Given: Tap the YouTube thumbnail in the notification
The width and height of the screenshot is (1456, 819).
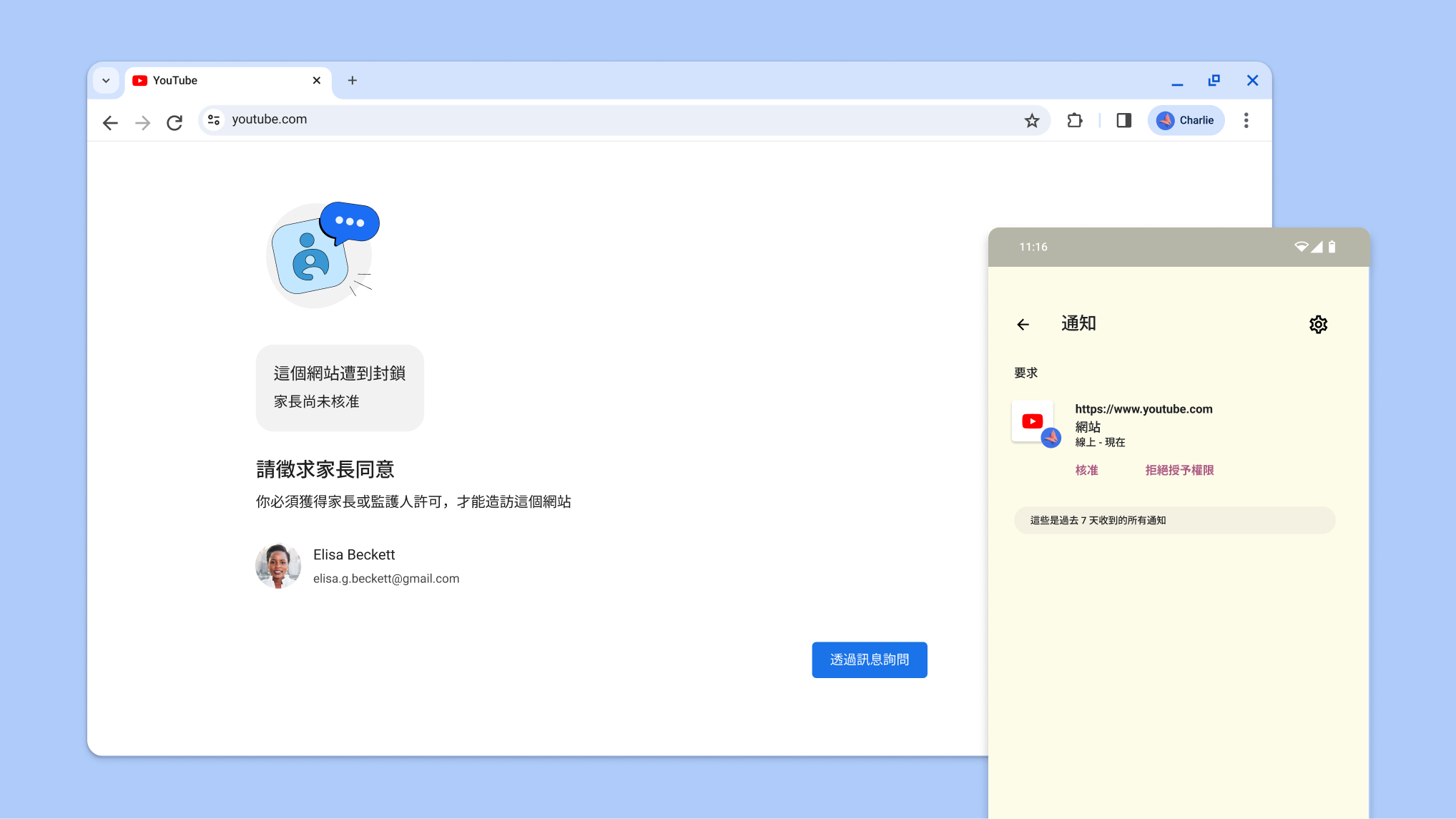Looking at the screenshot, I should tap(1032, 421).
